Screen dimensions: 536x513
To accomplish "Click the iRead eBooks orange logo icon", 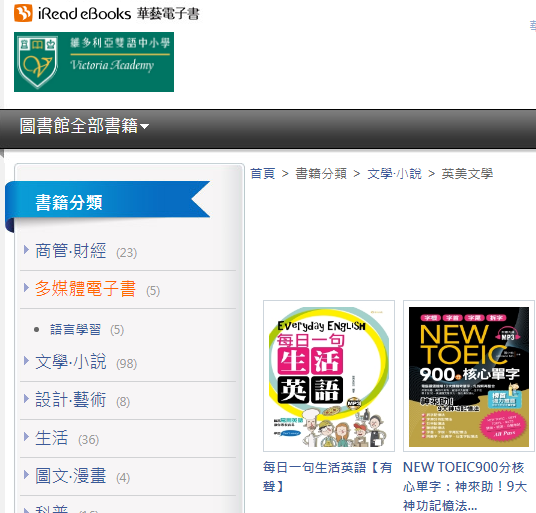I will 23,13.
